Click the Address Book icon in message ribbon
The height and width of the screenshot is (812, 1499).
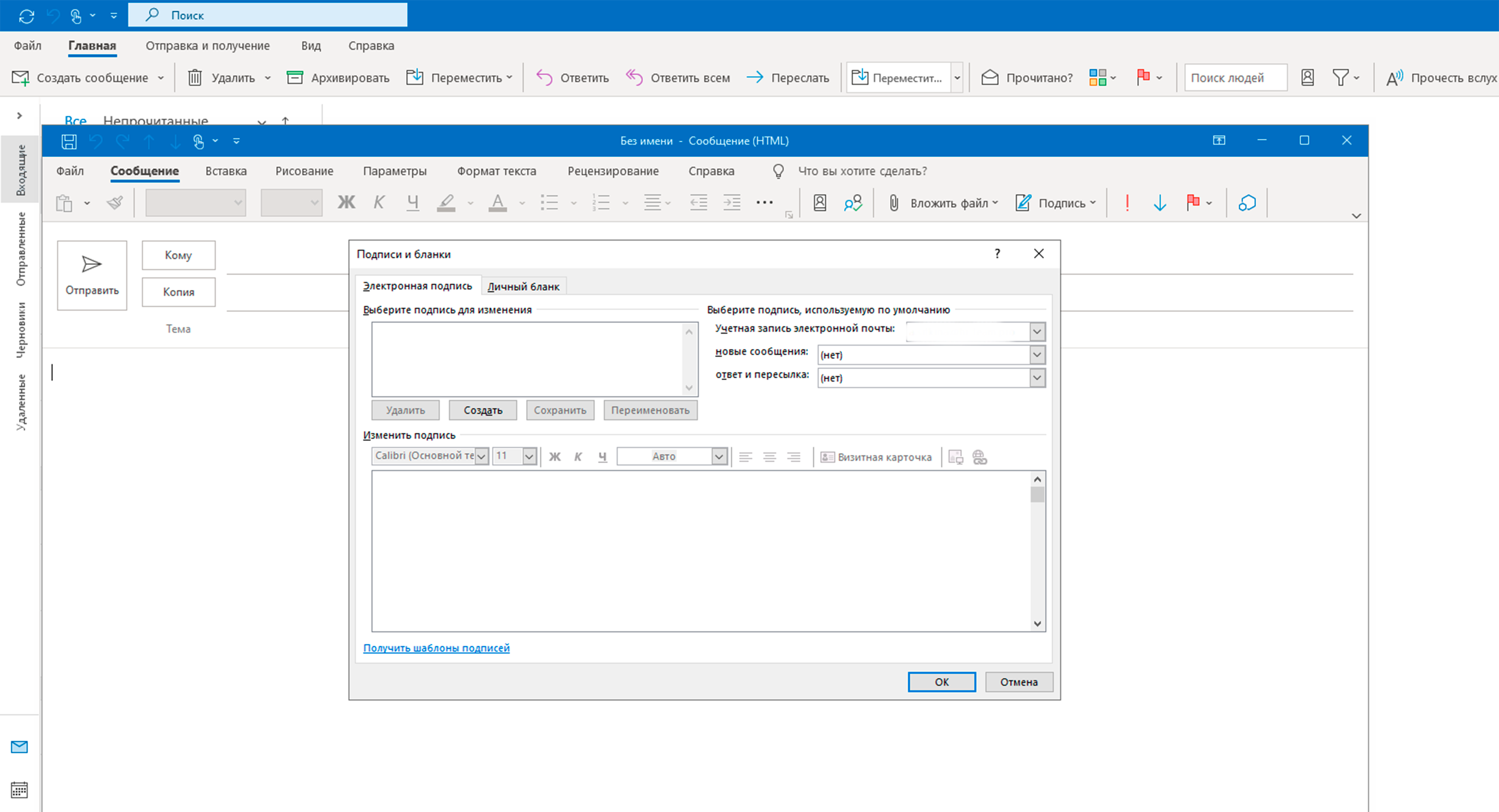pyautogui.click(x=819, y=203)
